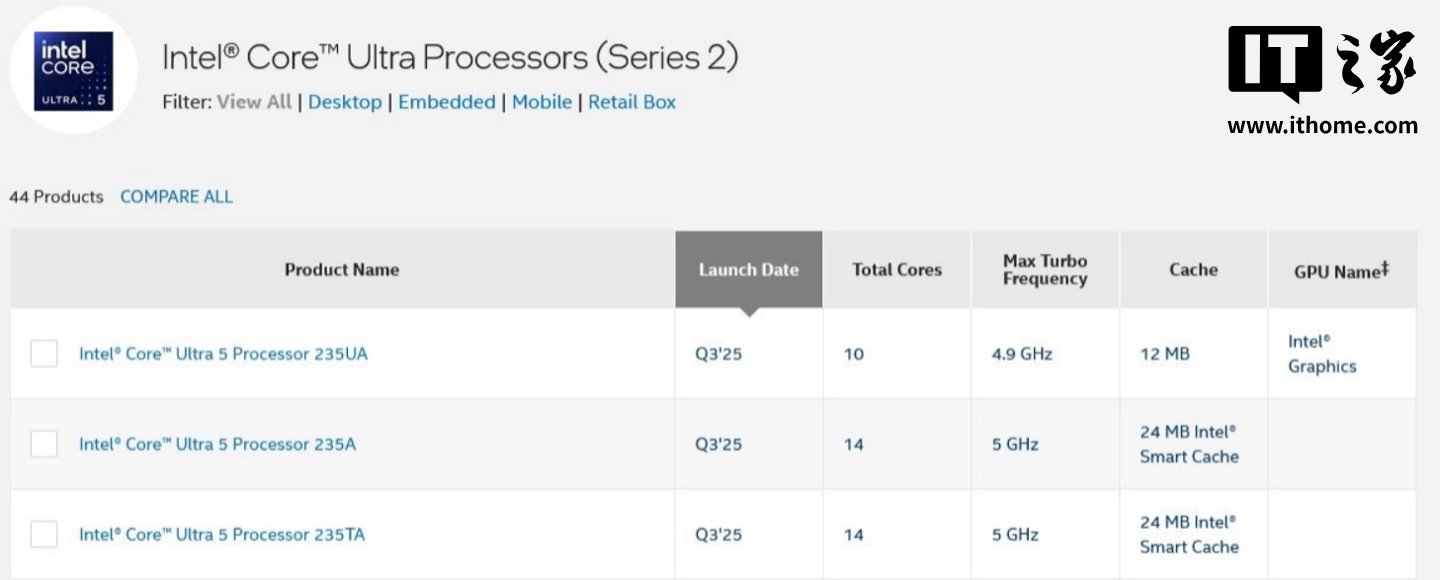Screen dimensions: 1440x580
Task: Show only Mobile processors
Action: [x=542, y=102]
